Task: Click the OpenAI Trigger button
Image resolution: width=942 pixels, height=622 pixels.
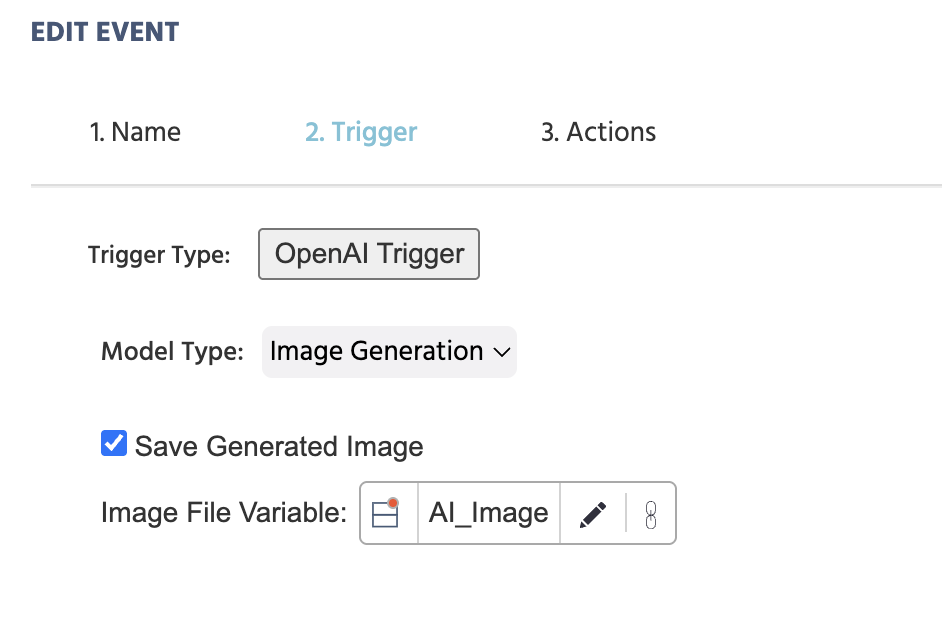Action: click(x=368, y=254)
